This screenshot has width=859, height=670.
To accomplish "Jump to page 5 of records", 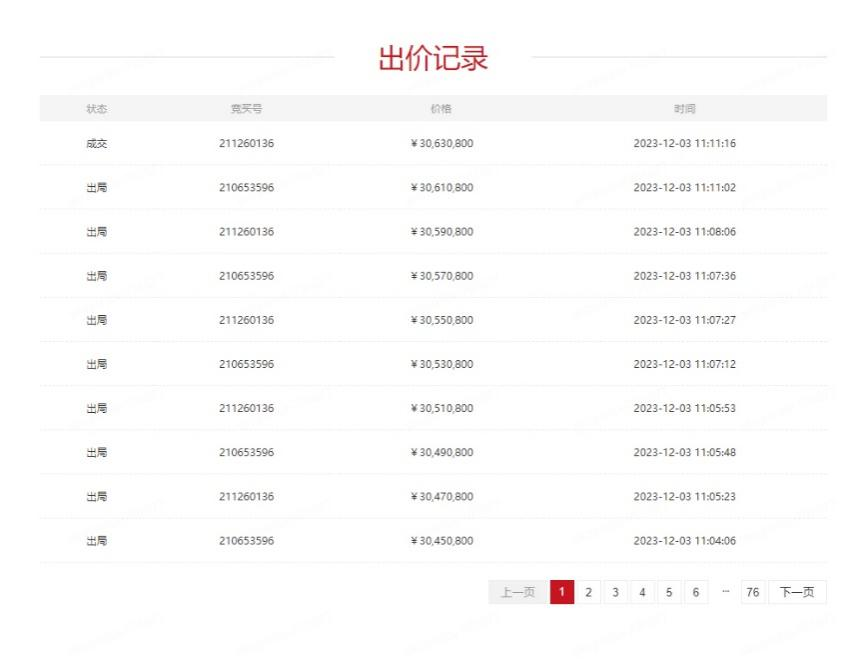I will click(669, 592).
